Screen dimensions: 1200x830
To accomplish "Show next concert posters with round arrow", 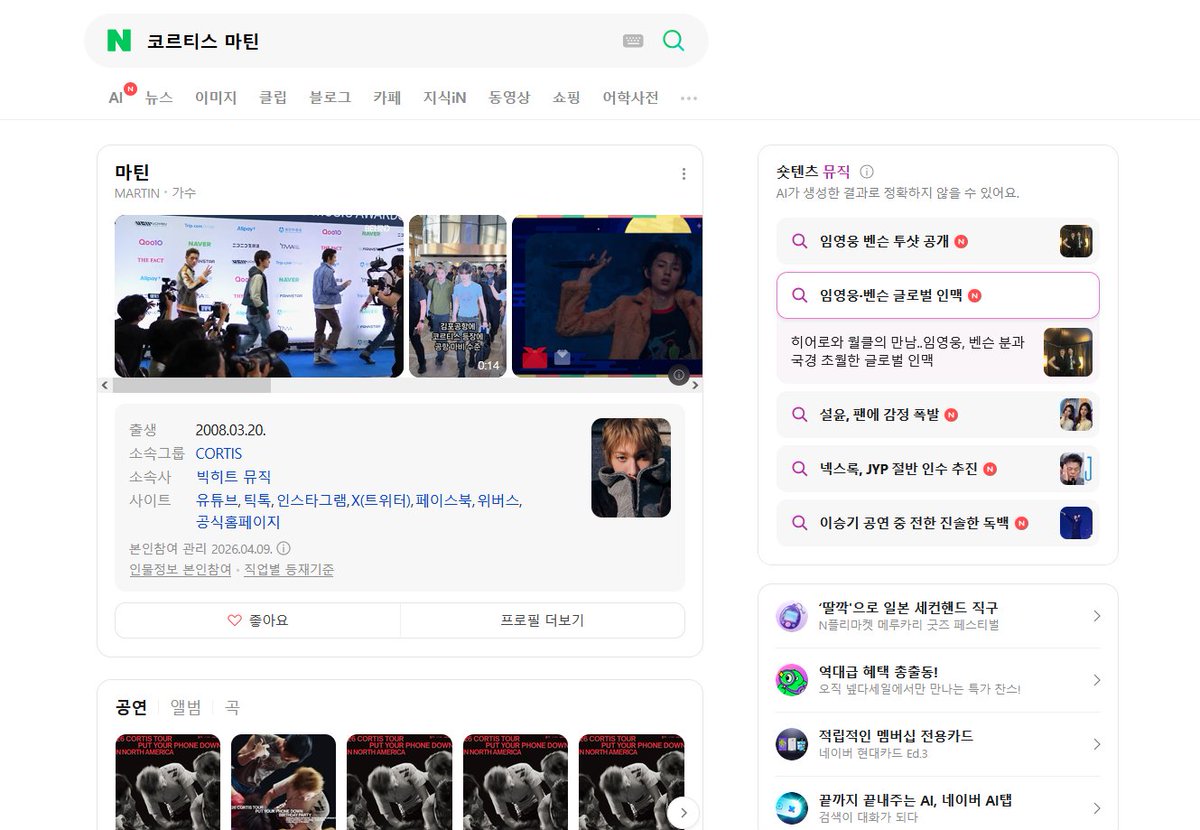I will (683, 813).
